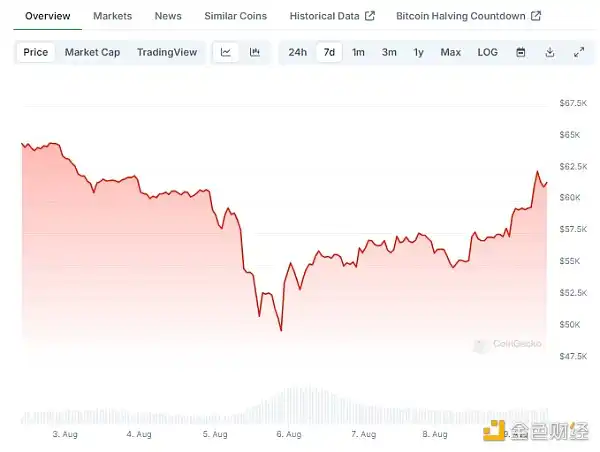Switch chart to TradingView mode
This screenshot has width=600, height=452.
coord(167,52)
